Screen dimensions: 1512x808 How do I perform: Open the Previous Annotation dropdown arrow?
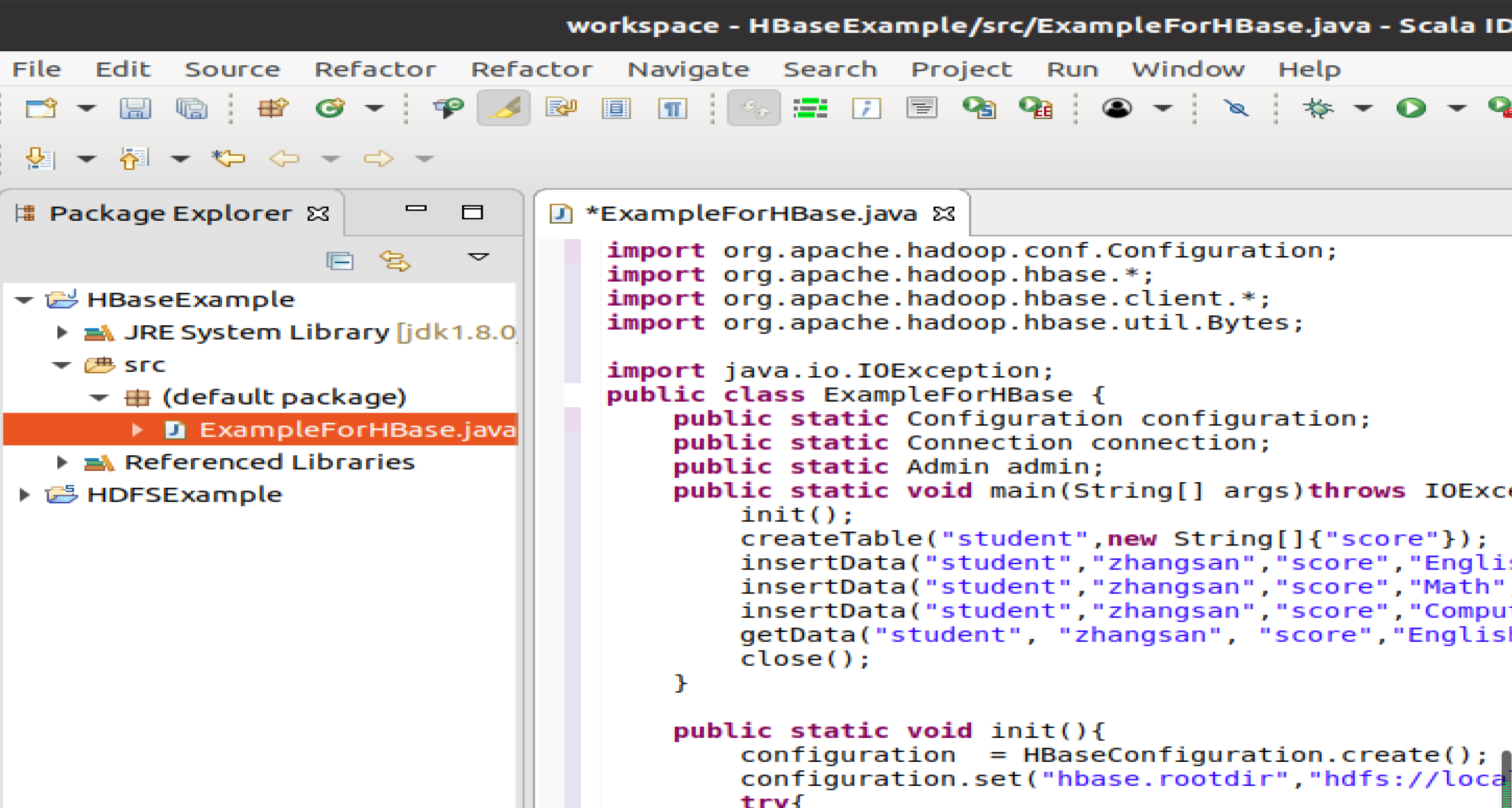(x=180, y=158)
